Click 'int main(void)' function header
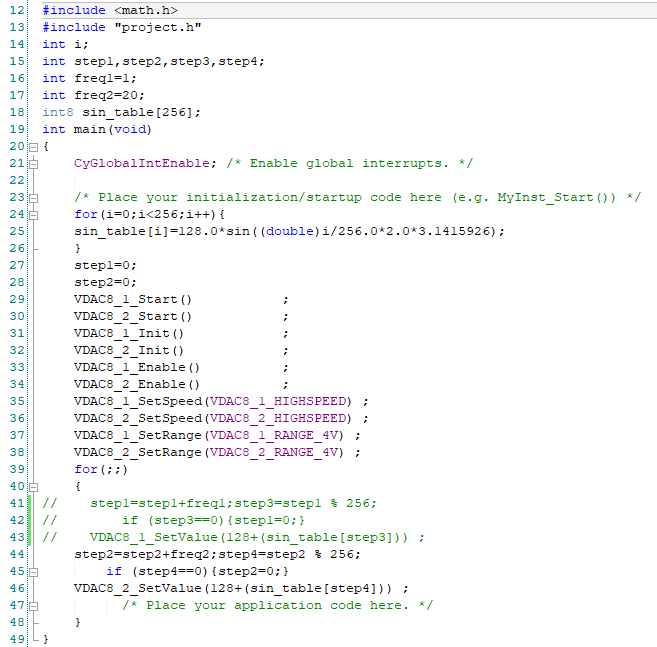This screenshot has height=647, width=657. [x=97, y=129]
